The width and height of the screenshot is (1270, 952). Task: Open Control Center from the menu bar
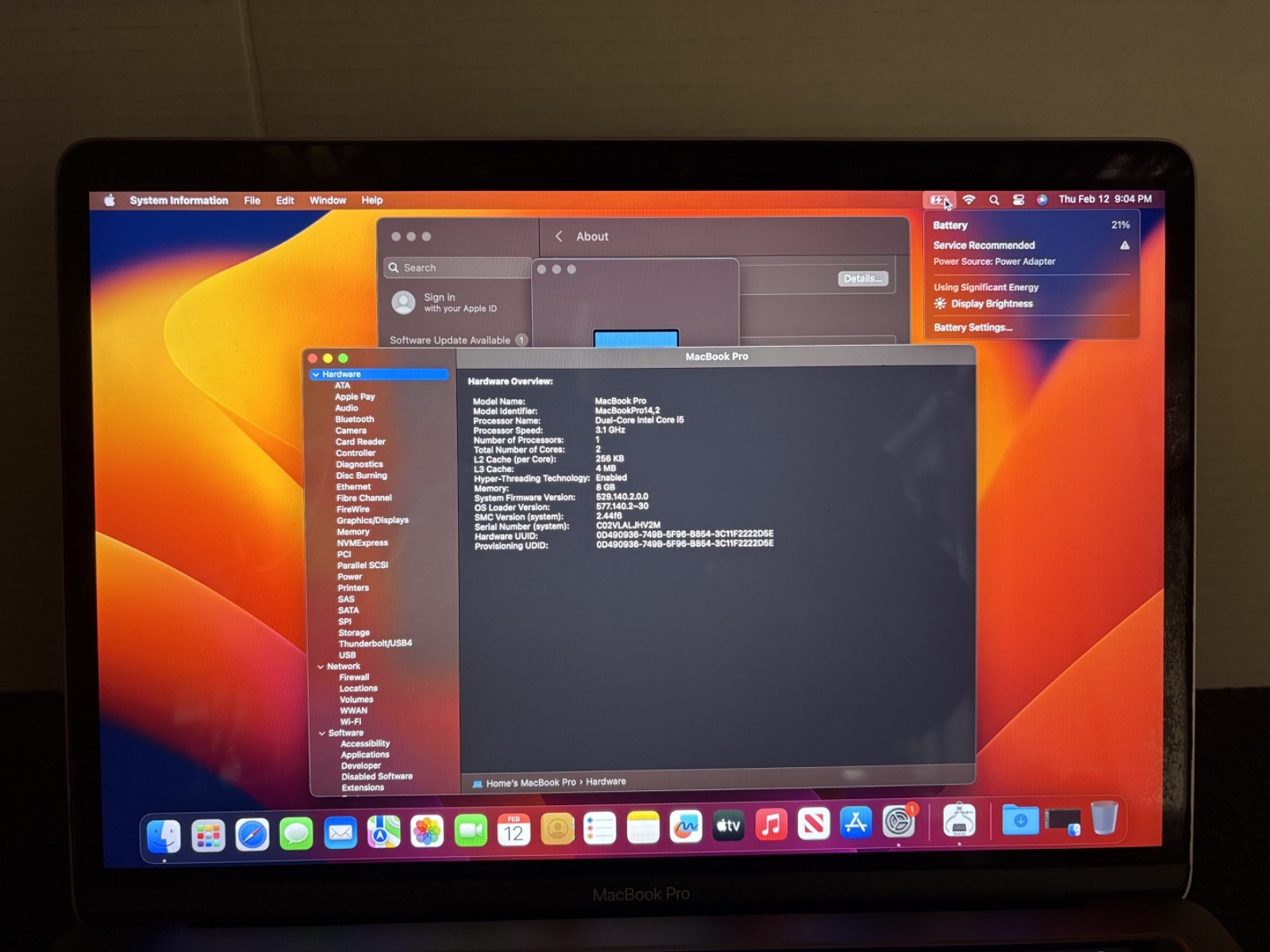click(x=1018, y=200)
